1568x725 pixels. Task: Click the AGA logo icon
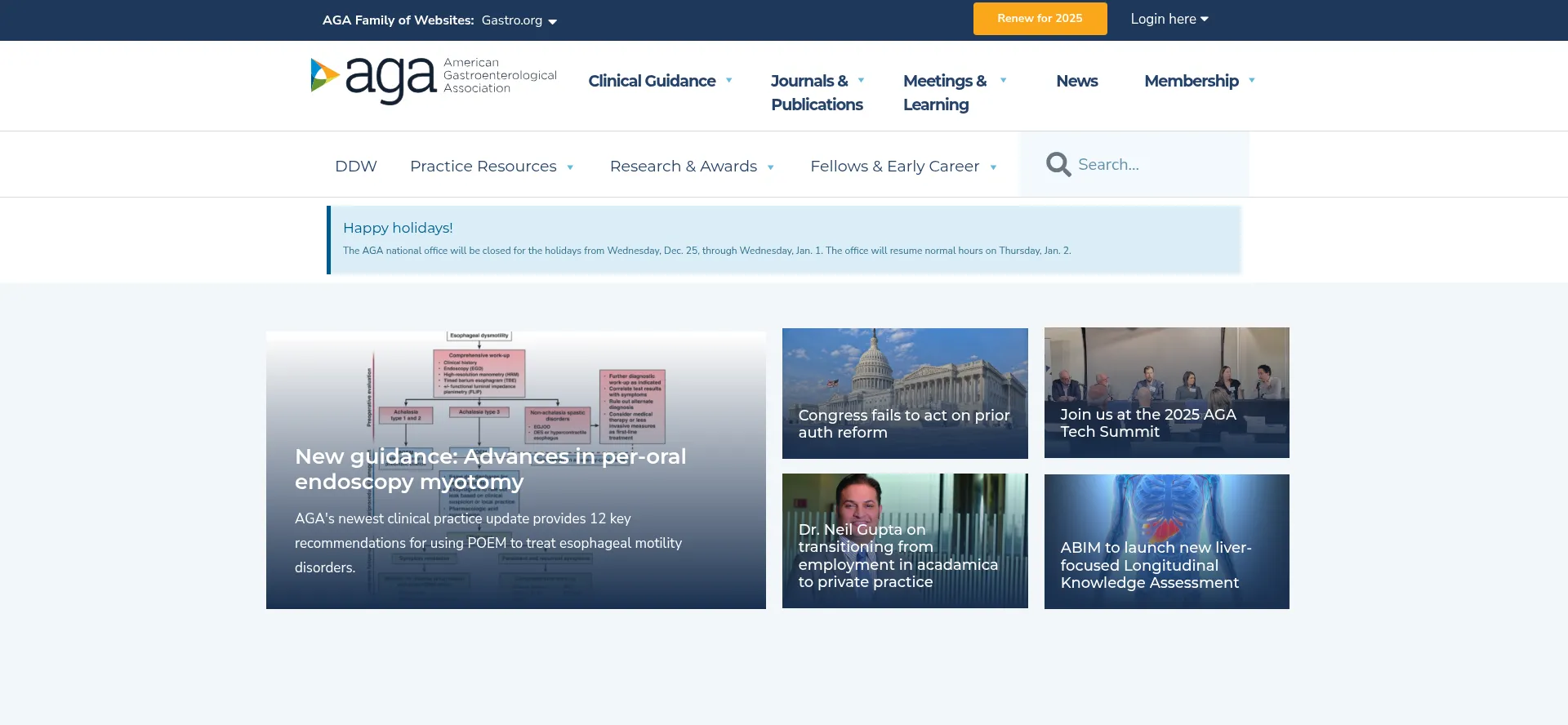pyautogui.click(x=325, y=76)
